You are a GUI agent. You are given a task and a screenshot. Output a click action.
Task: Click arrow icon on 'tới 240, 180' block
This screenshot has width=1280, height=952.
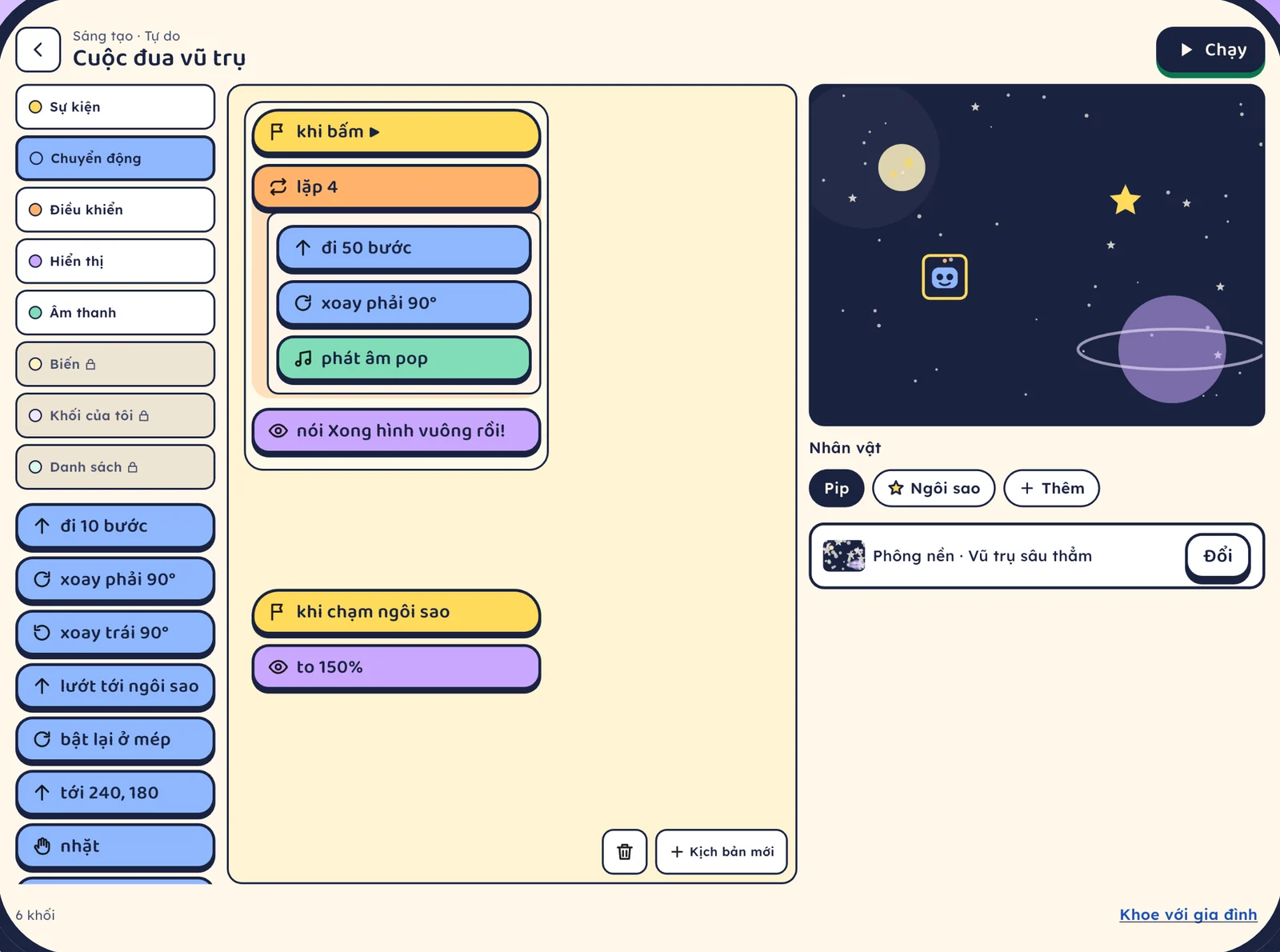[42, 792]
